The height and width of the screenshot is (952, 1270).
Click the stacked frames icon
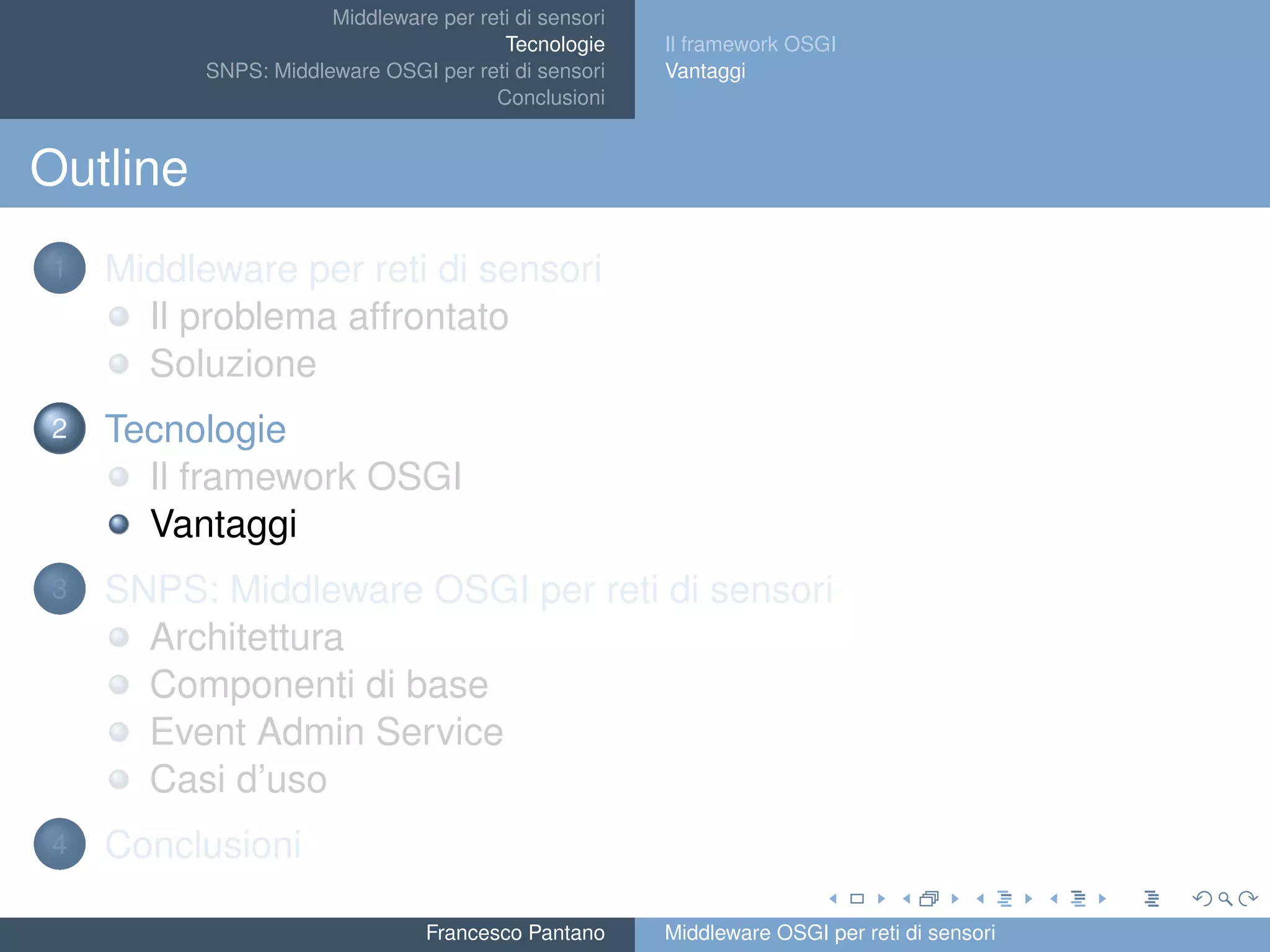[x=929, y=898]
